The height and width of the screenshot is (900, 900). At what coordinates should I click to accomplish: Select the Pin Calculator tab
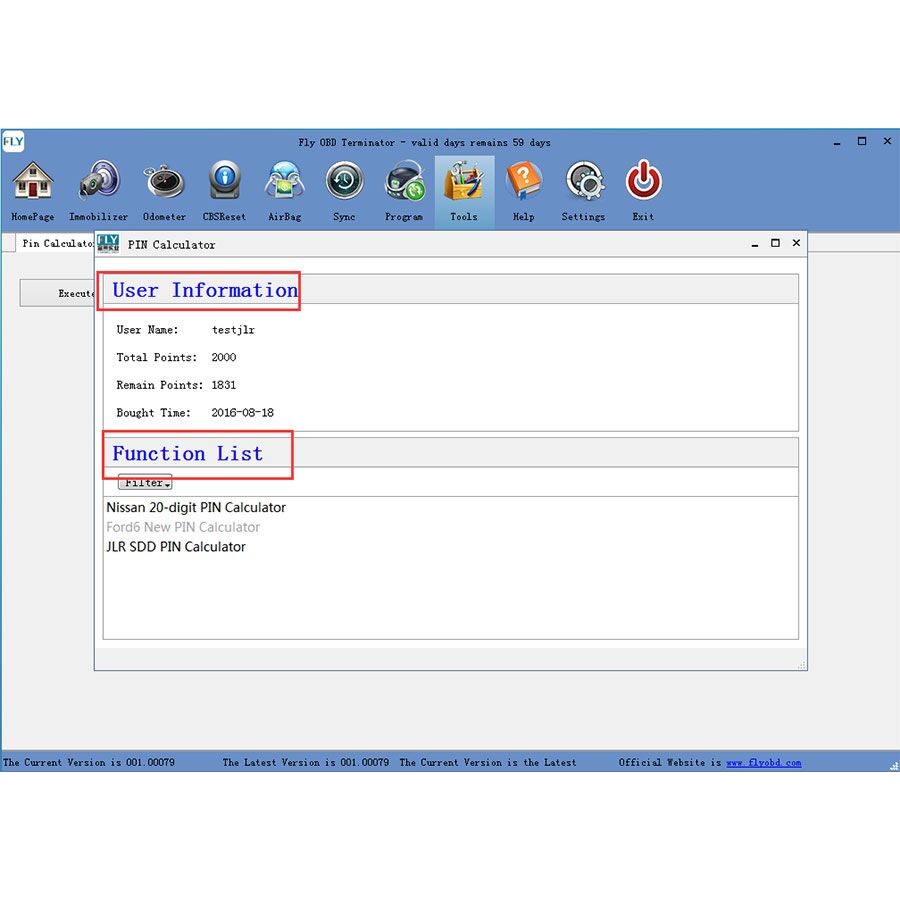pyautogui.click(x=57, y=243)
